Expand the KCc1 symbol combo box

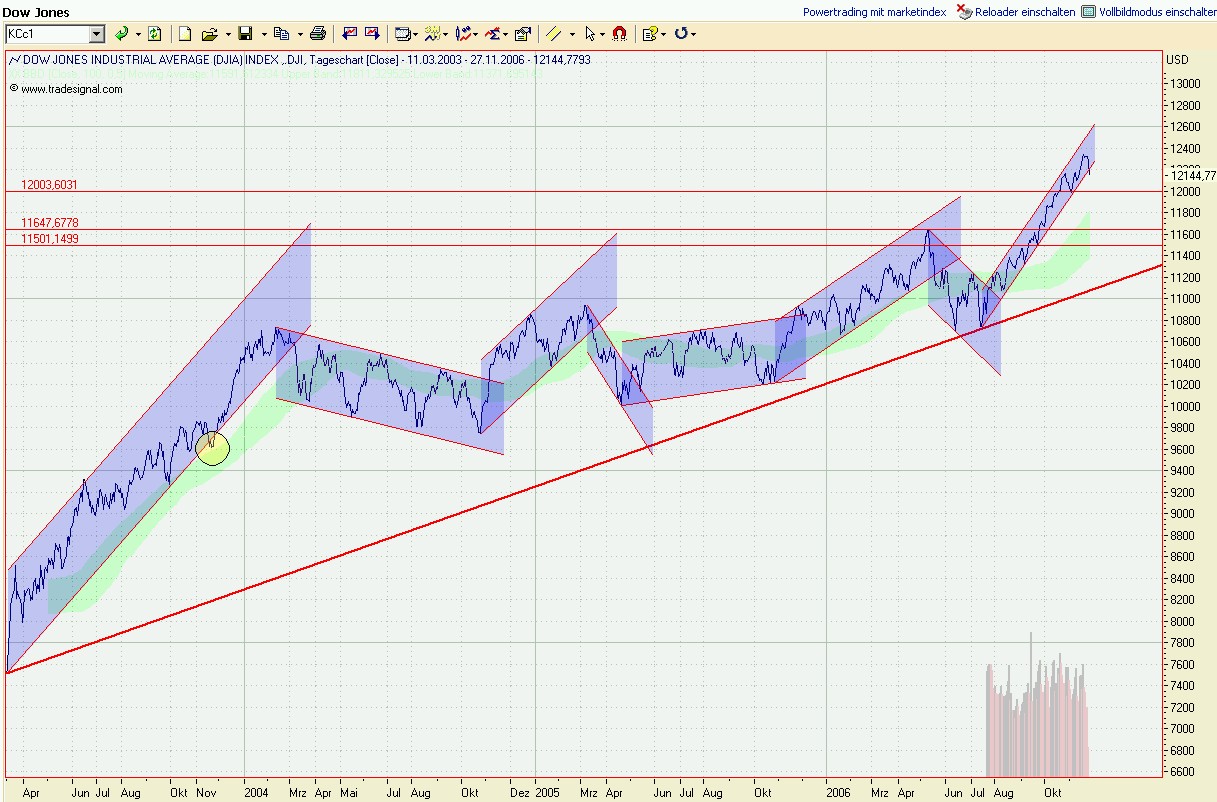(97, 34)
